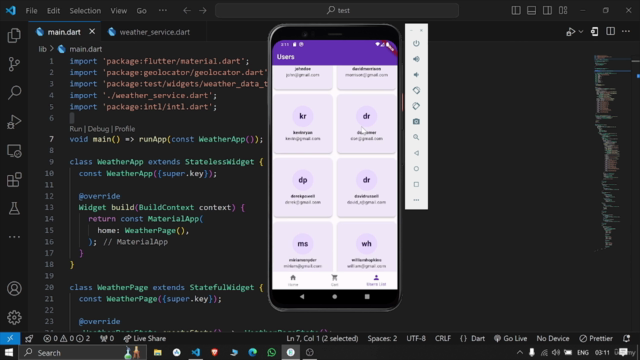Click the Debug code lens above main
This screenshot has width=640, height=360.
[98, 129]
